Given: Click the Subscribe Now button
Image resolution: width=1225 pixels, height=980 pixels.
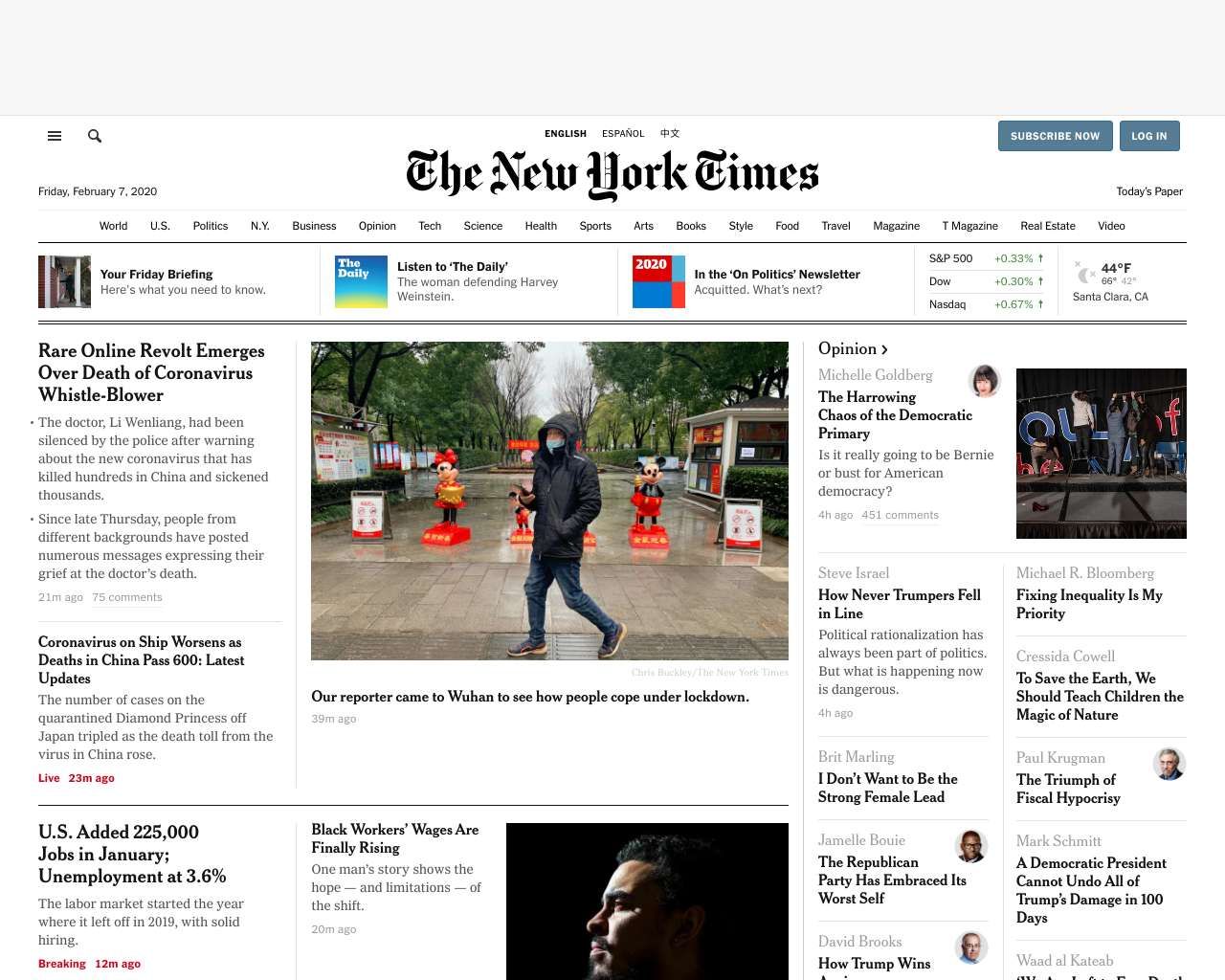Looking at the screenshot, I should coord(1055,136).
